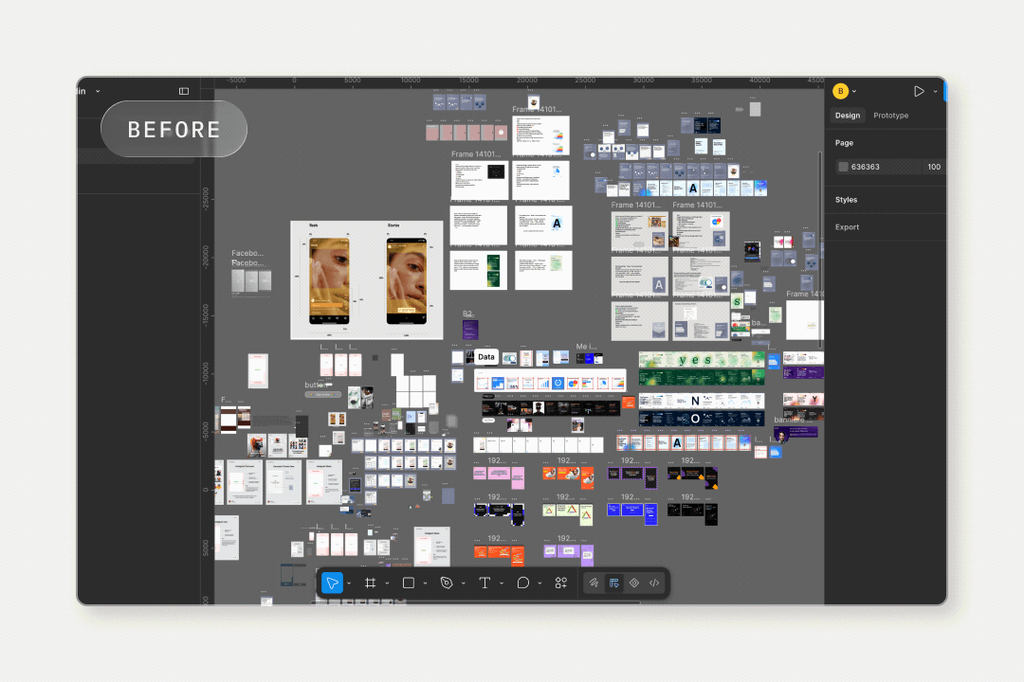Click the Export section label

coord(847,227)
